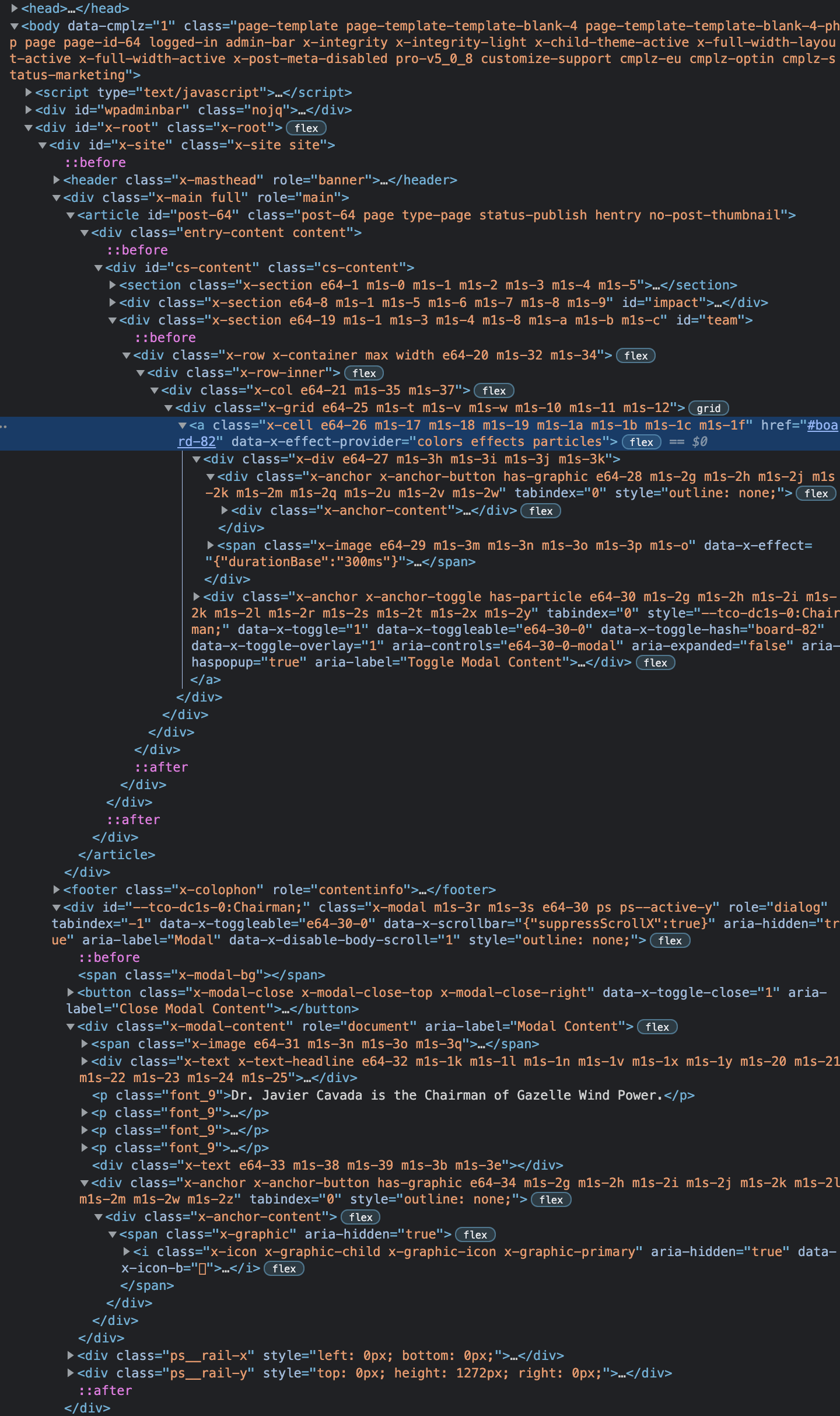Expand the x-colophon footer element
The image size is (840, 1416).
[57, 890]
